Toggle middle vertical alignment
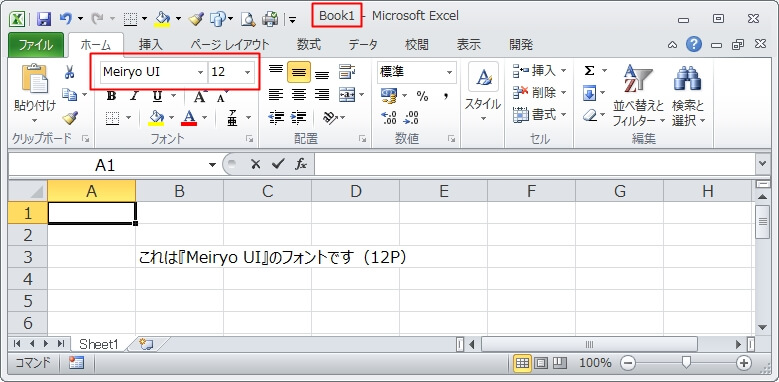The image size is (779, 382). click(x=299, y=73)
